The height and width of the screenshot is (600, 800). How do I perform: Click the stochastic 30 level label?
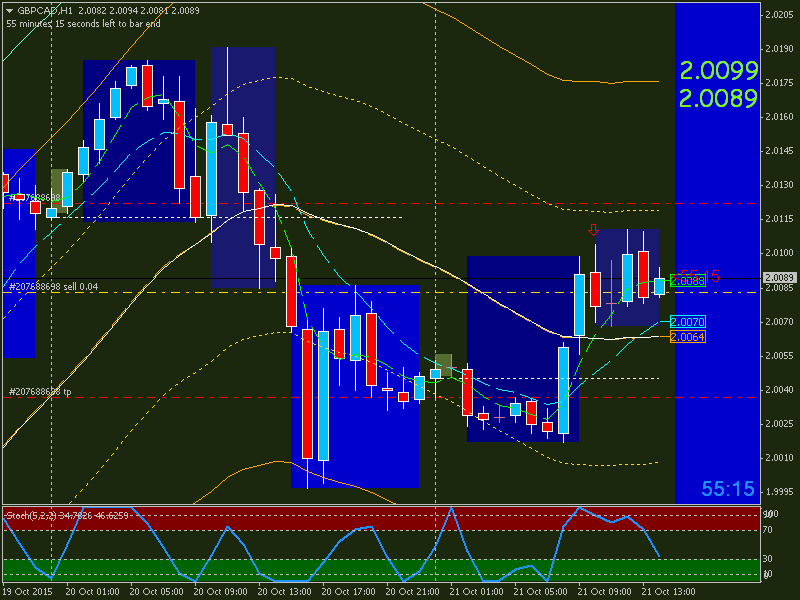pos(767,559)
